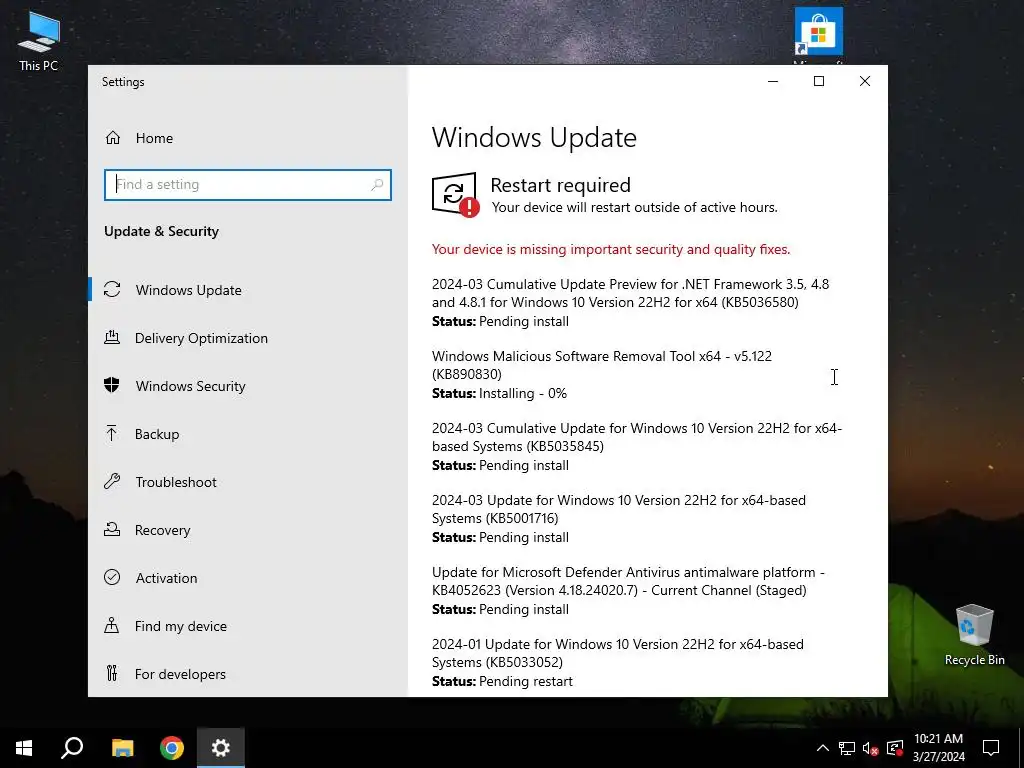Open the Action Center notifications

click(x=991, y=748)
